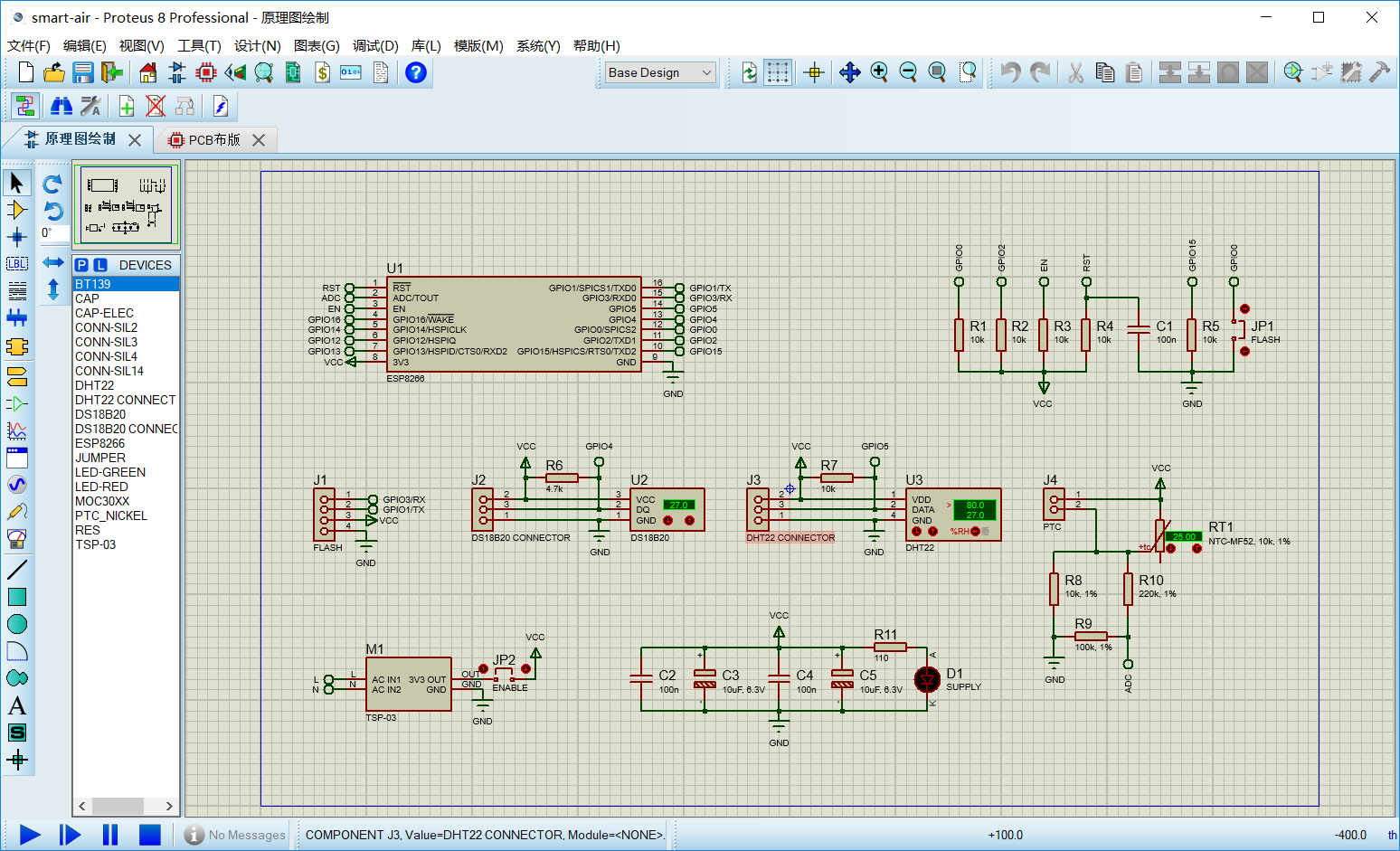Click the Step simulation button
Image resolution: width=1400 pixels, height=851 pixels.
[70, 835]
